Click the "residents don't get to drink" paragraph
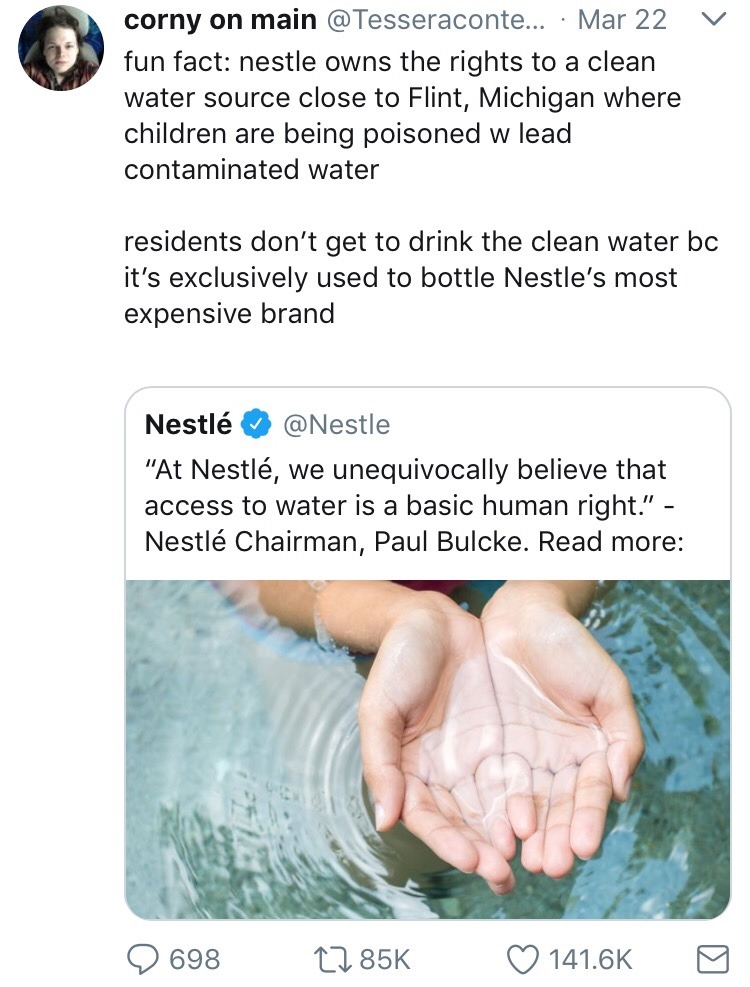The image size is (750, 987). pos(420,278)
